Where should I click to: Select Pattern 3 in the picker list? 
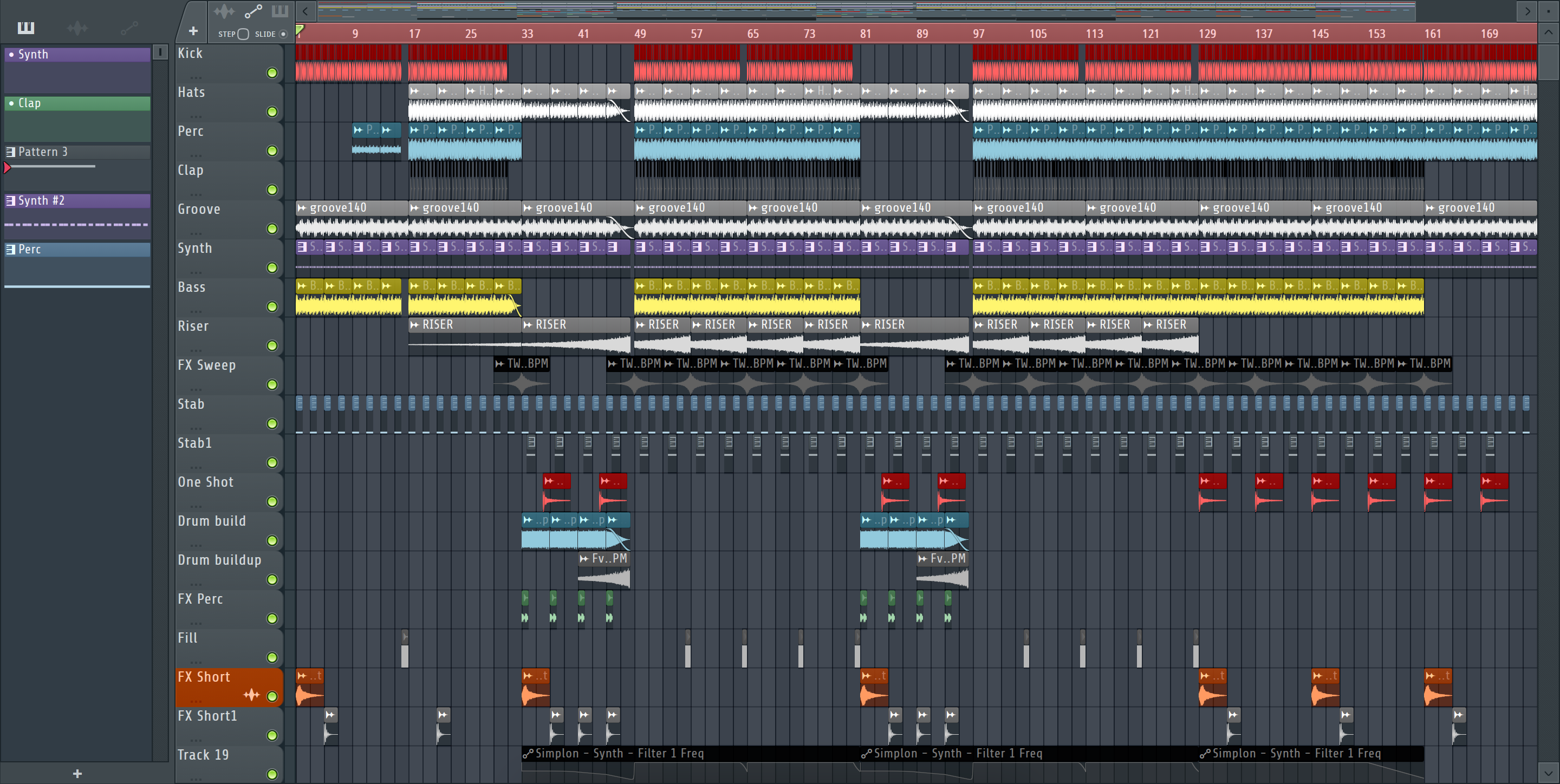click(42, 152)
